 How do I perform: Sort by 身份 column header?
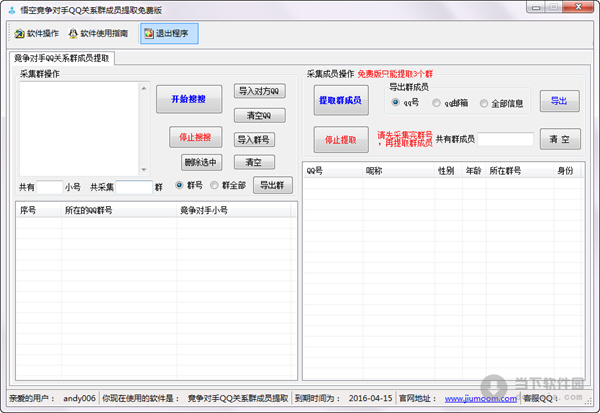click(567, 171)
